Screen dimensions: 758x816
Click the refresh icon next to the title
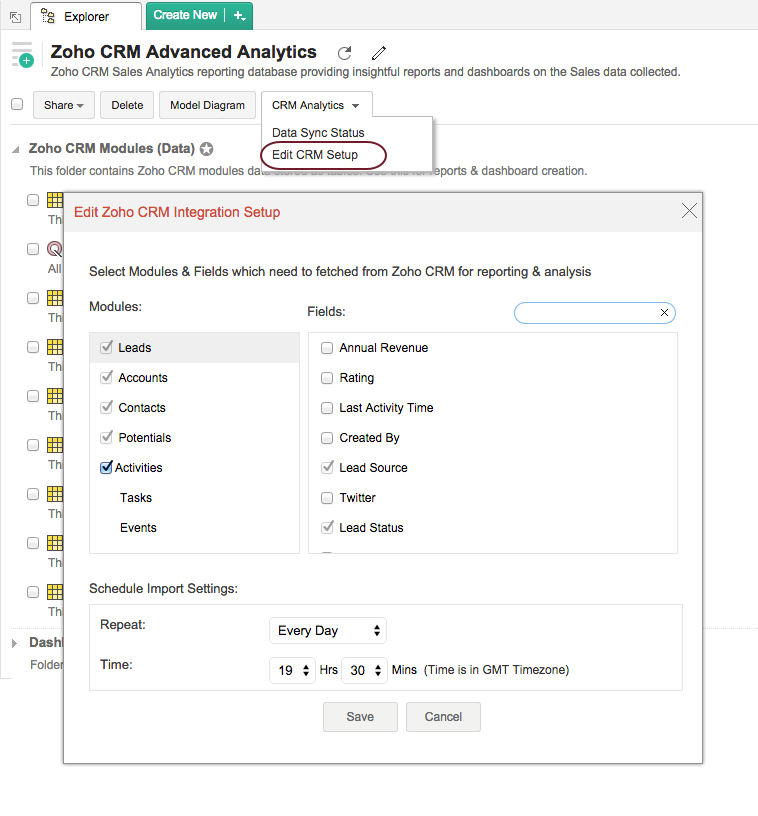pos(344,53)
